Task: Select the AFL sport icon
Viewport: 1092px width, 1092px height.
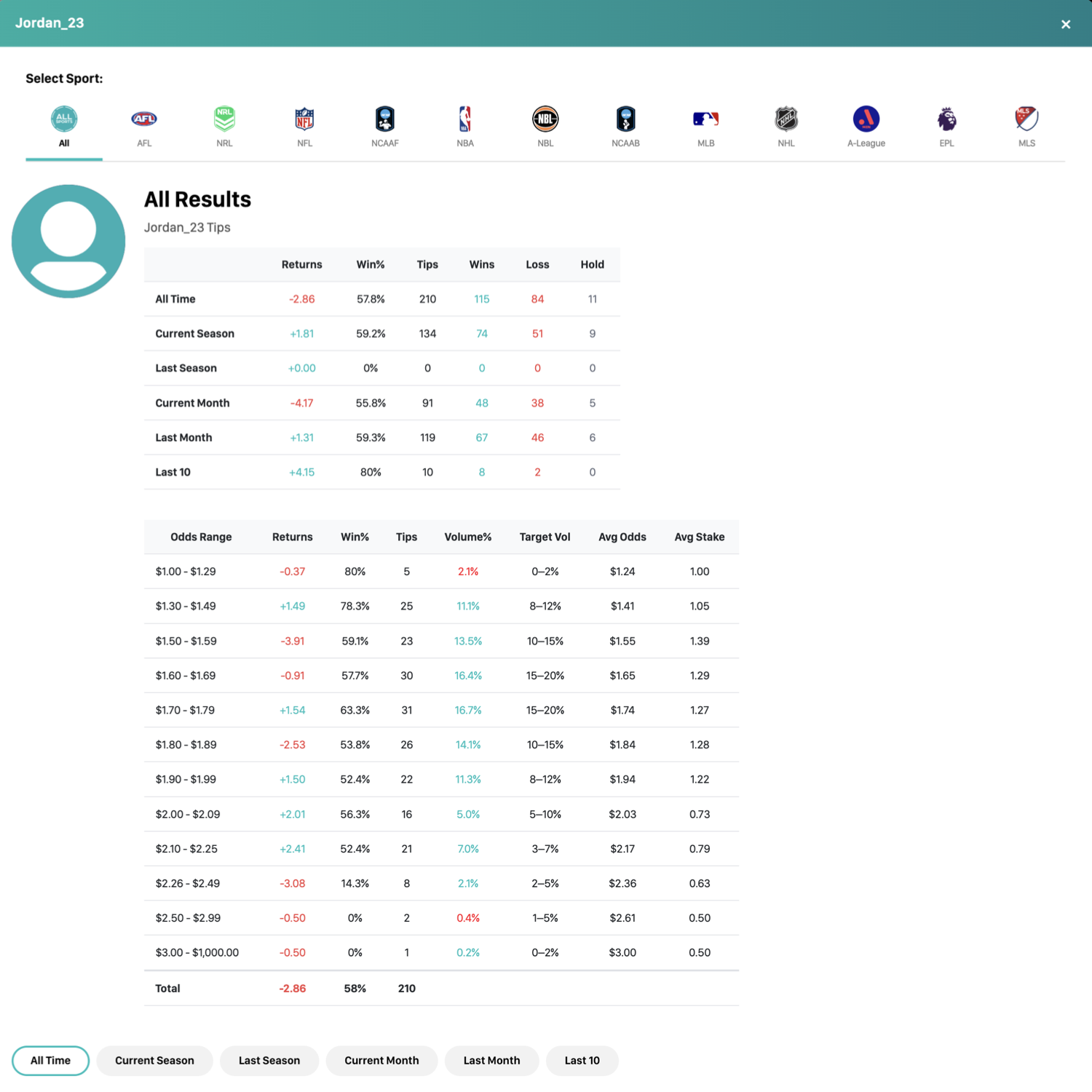Action: 144,119
